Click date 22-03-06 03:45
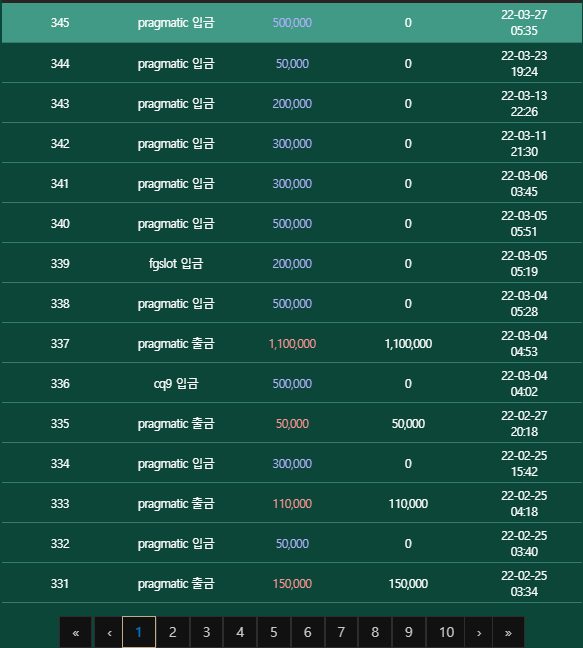583x648 pixels. [524, 183]
